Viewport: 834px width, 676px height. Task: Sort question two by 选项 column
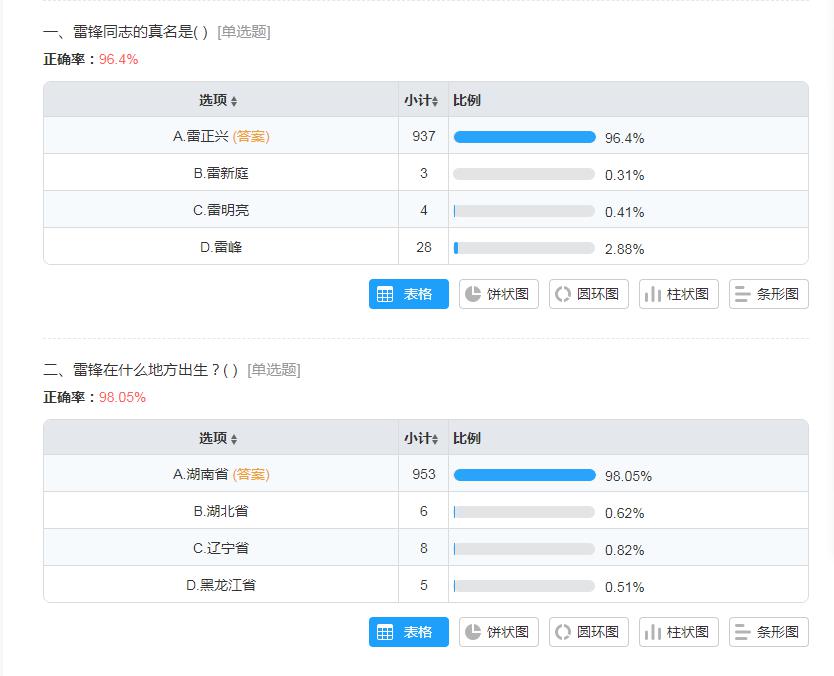(x=219, y=438)
